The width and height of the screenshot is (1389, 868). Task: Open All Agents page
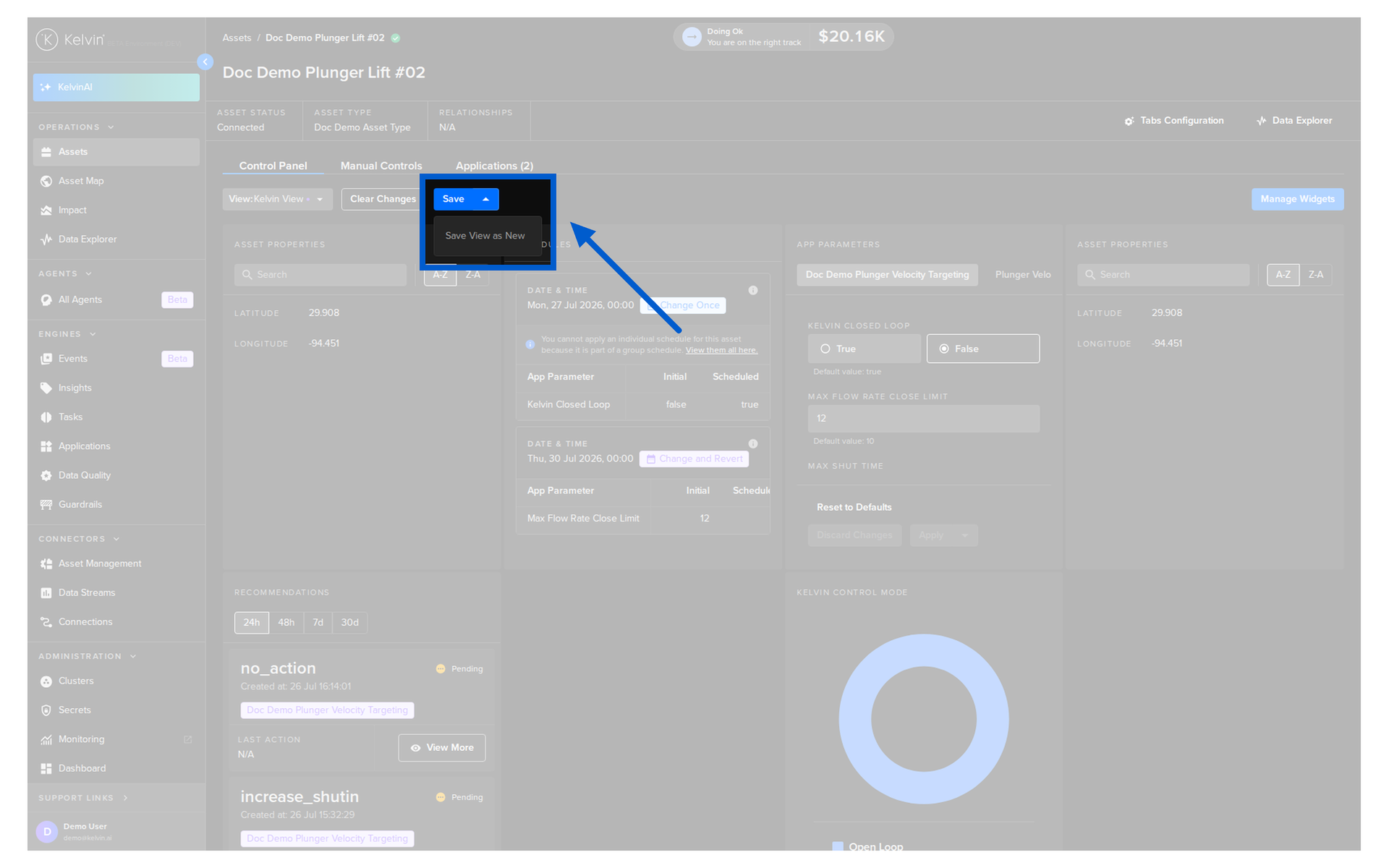116,299
